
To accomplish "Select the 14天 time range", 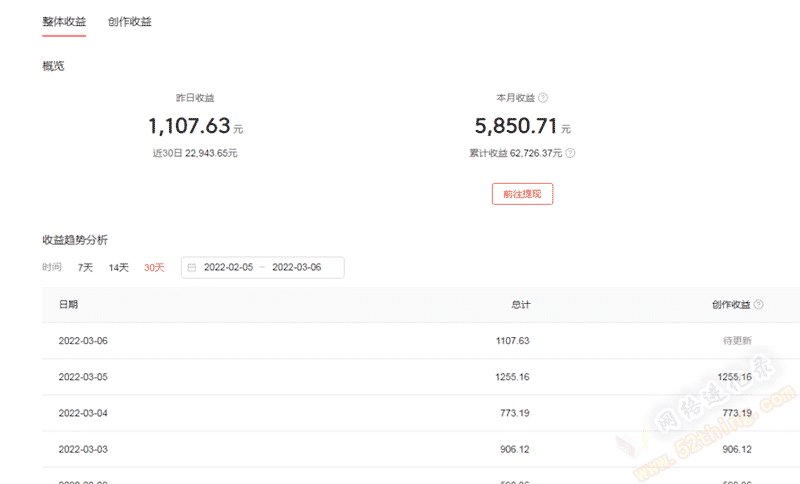I will [x=118, y=268].
